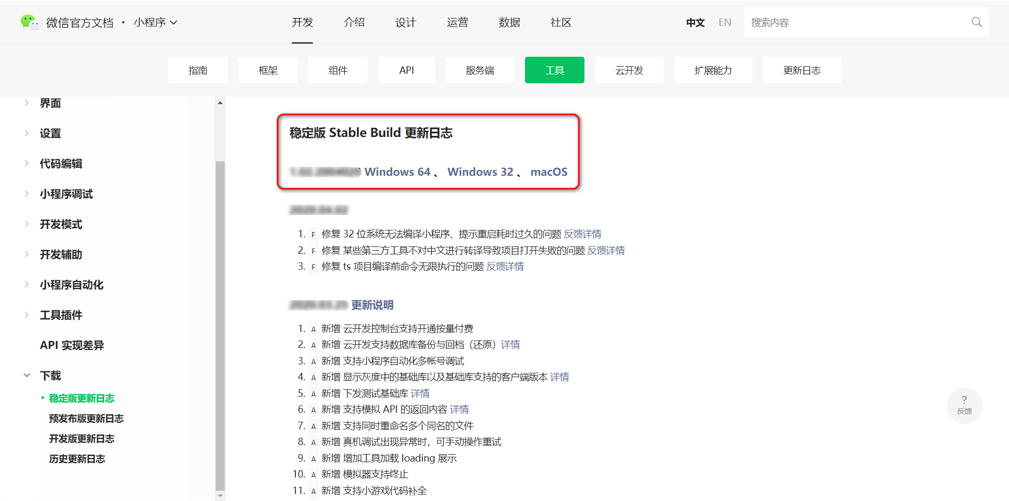Image resolution: width=1009 pixels, height=501 pixels.
Task: Click the search magnifier icon
Action: tap(976, 22)
